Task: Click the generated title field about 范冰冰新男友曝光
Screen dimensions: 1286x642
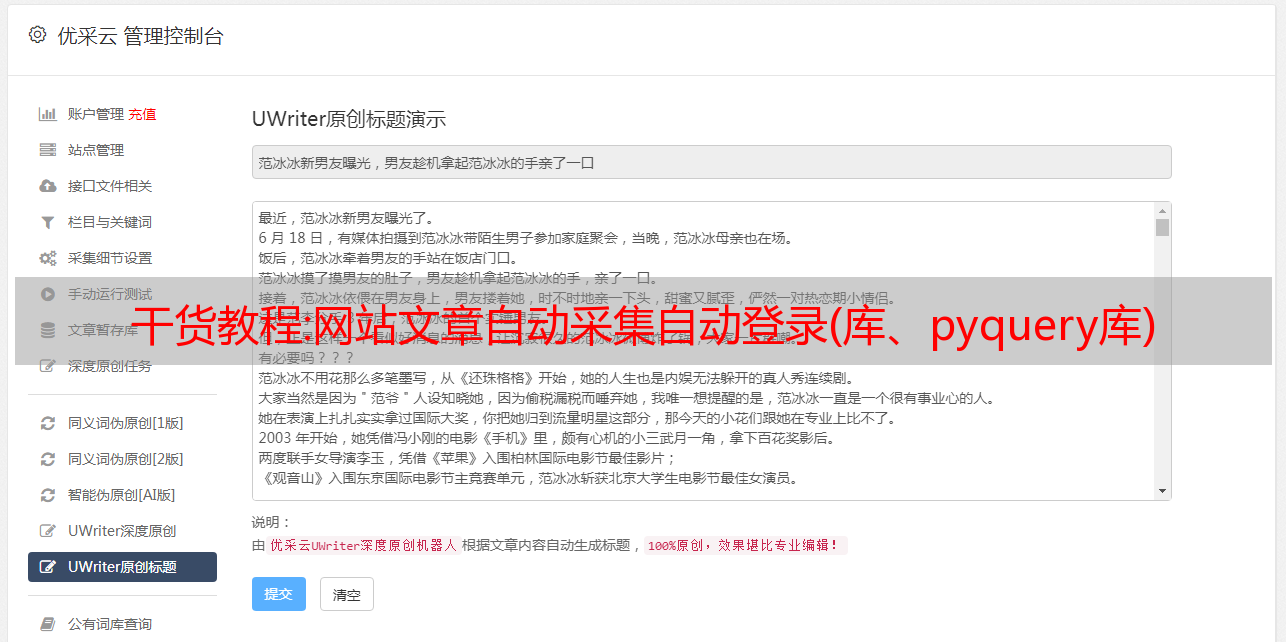Action: (x=711, y=162)
